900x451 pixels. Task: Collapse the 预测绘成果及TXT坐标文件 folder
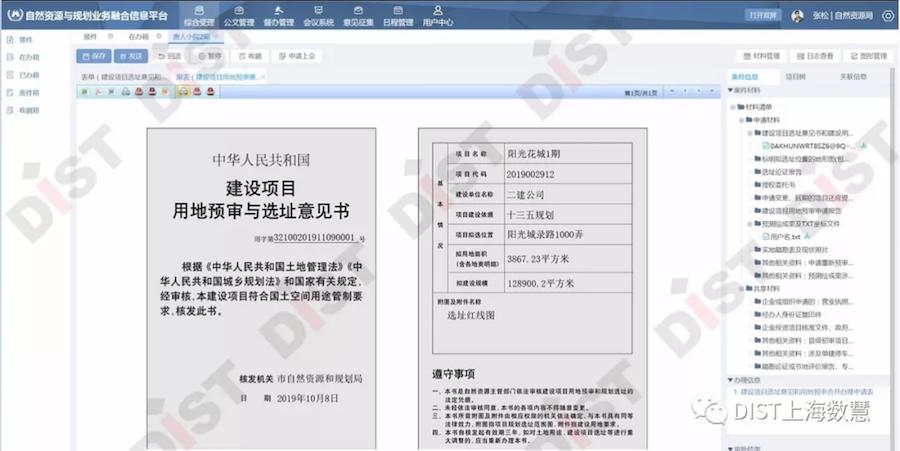tap(750, 224)
